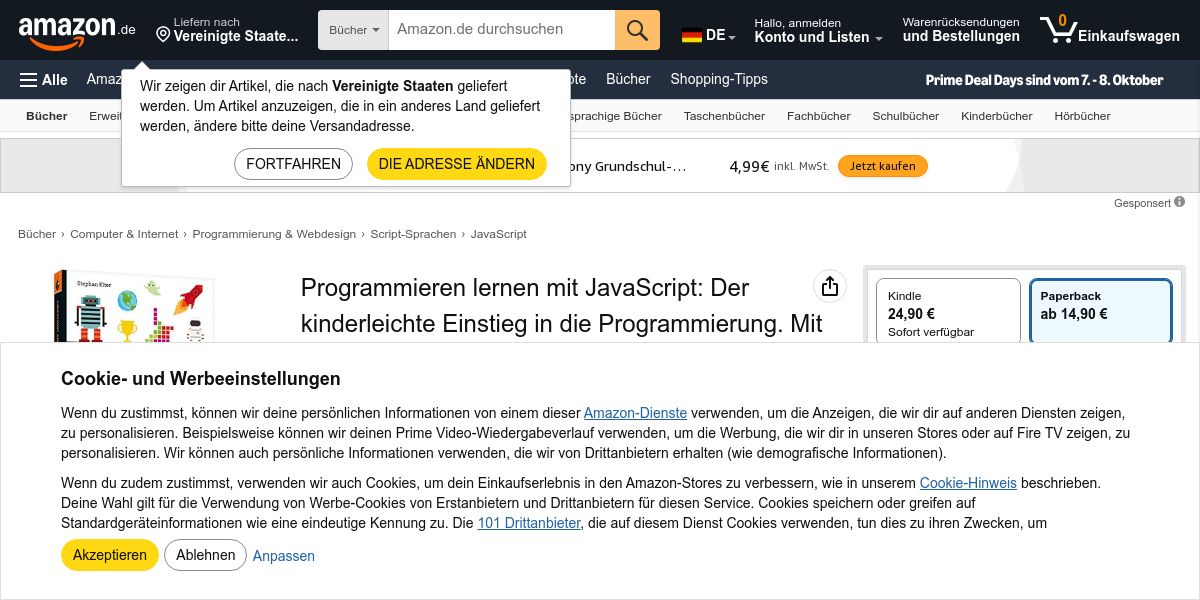Viewport: 1200px width, 600px height.
Task: Open the Bücher search category dropdown
Action: coord(354,30)
